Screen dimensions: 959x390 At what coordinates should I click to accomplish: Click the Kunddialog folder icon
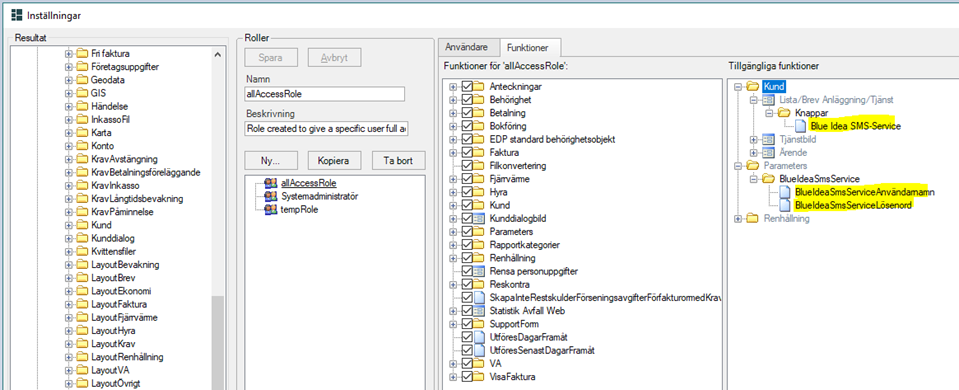click(x=82, y=238)
